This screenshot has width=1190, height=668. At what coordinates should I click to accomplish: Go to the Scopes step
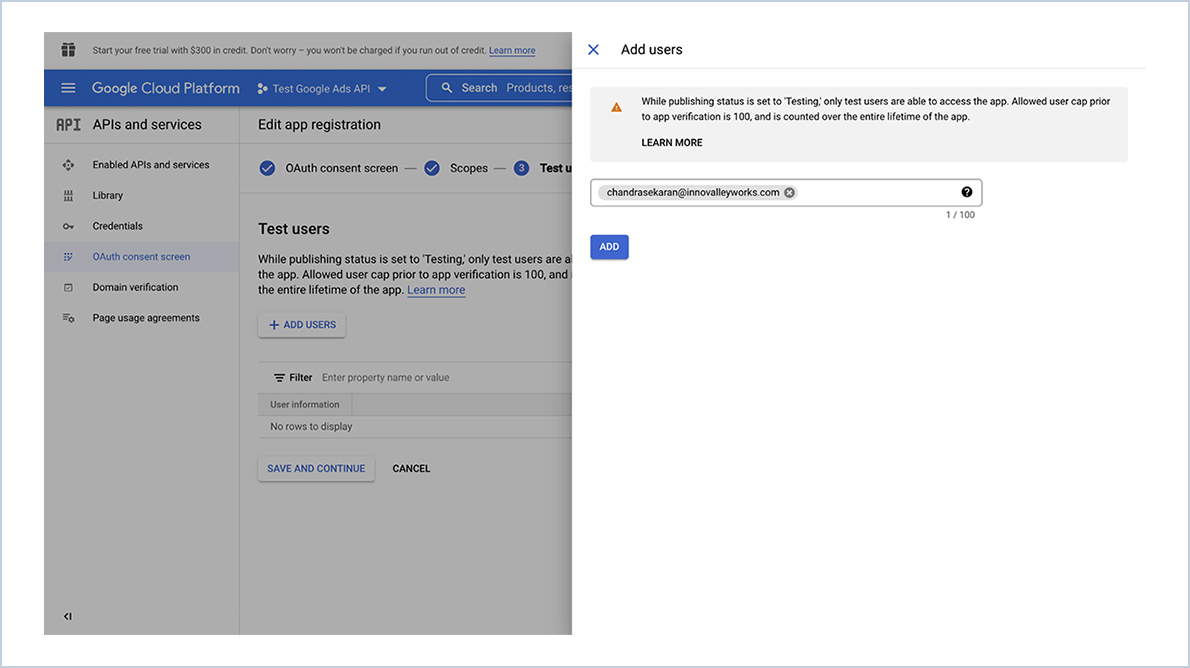tap(469, 168)
